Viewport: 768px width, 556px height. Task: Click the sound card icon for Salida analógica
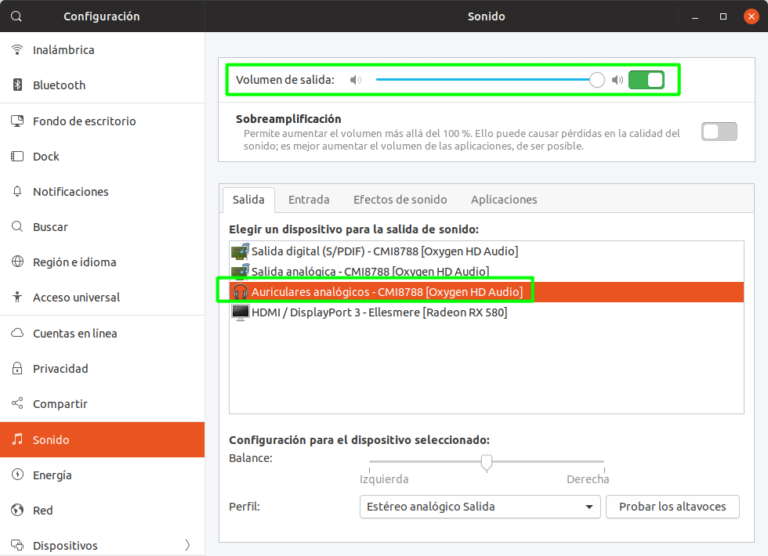240,271
